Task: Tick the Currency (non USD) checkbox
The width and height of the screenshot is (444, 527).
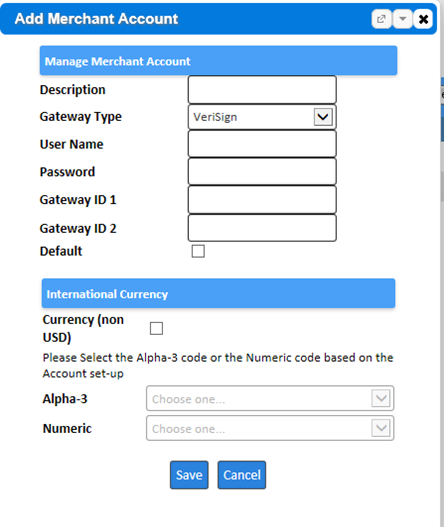Action: [x=156, y=328]
